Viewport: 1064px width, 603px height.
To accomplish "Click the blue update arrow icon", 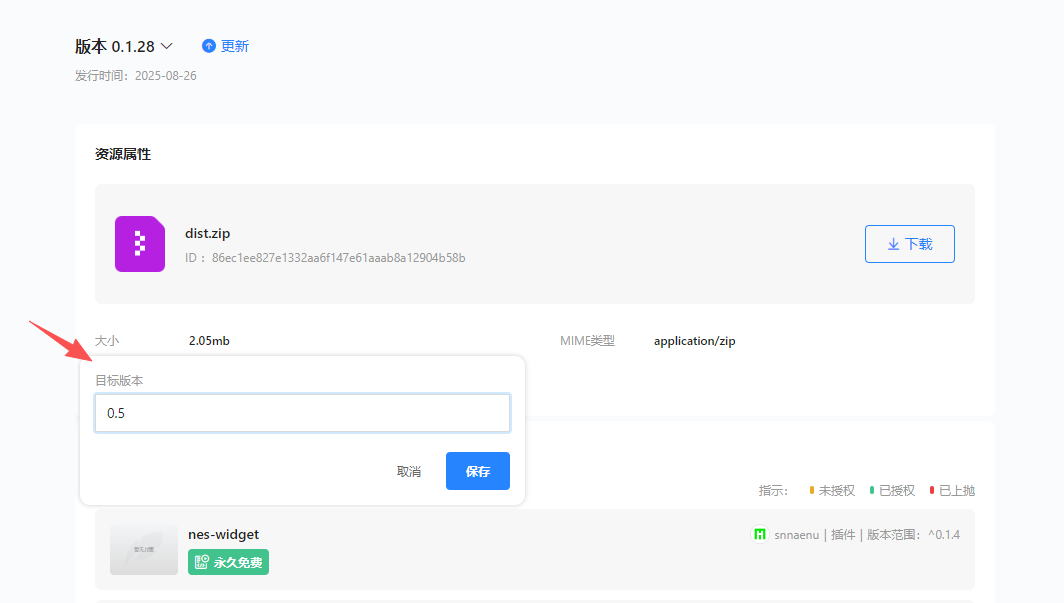I will pos(209,46).
